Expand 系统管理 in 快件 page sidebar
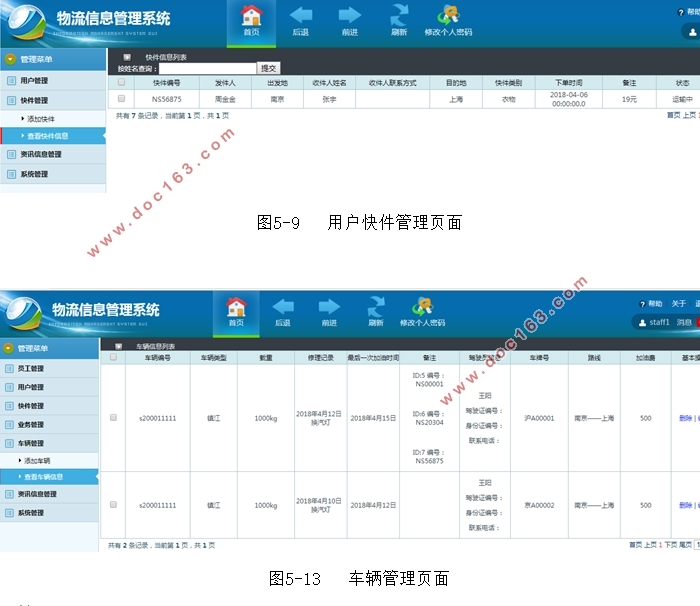The image size is (700, 606). tap(53, 174)
